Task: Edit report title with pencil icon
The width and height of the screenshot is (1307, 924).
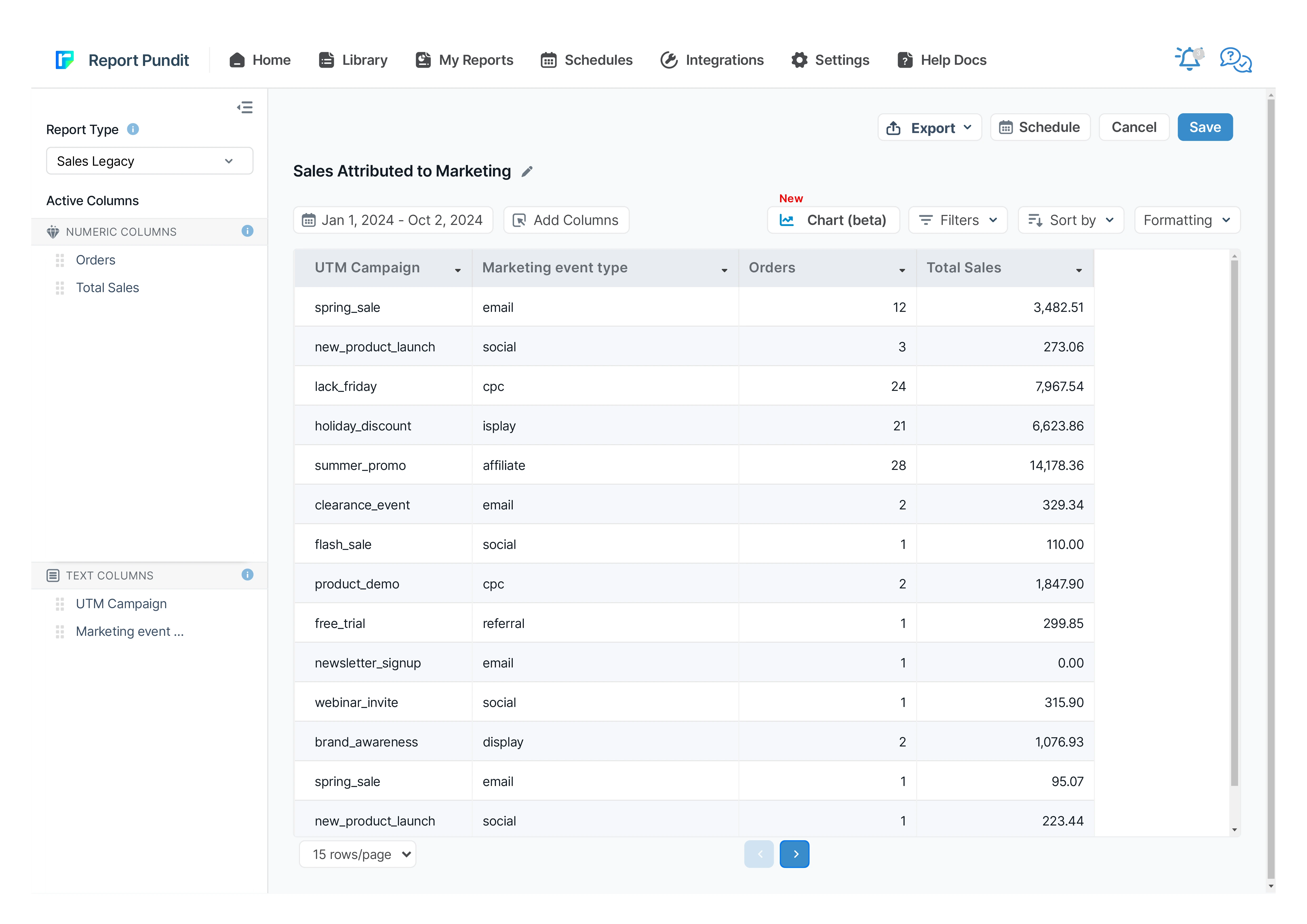Action: click(x=527, y=171)
